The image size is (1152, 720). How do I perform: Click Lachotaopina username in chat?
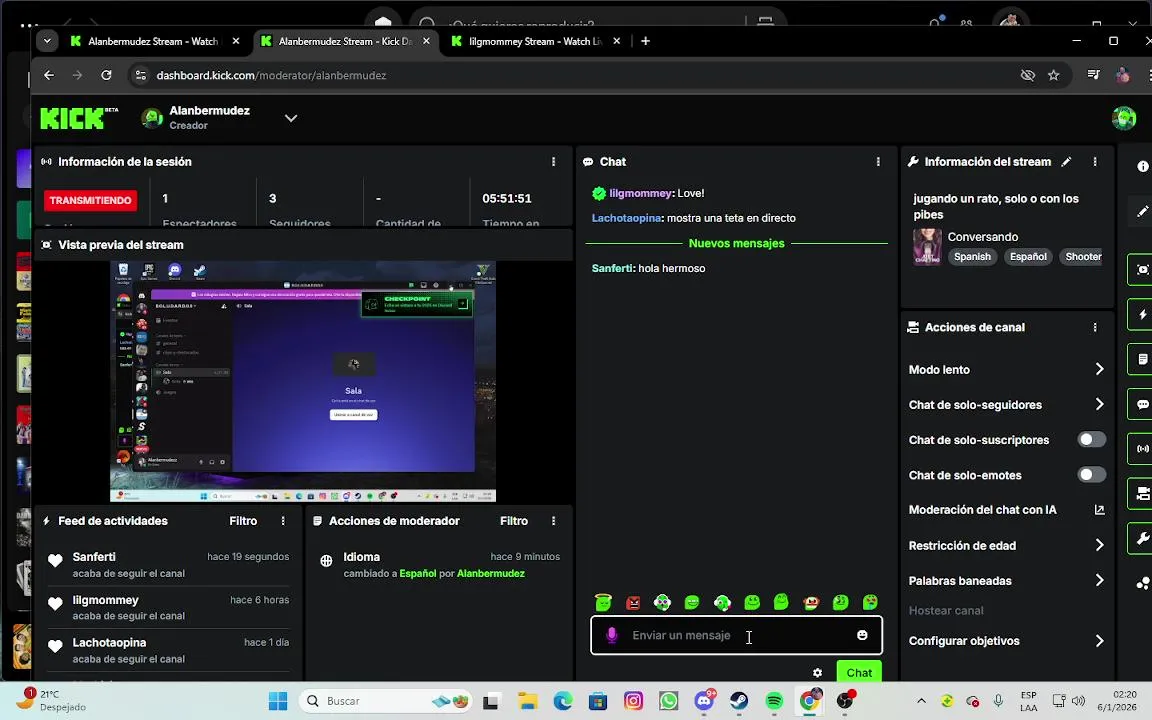627,218
